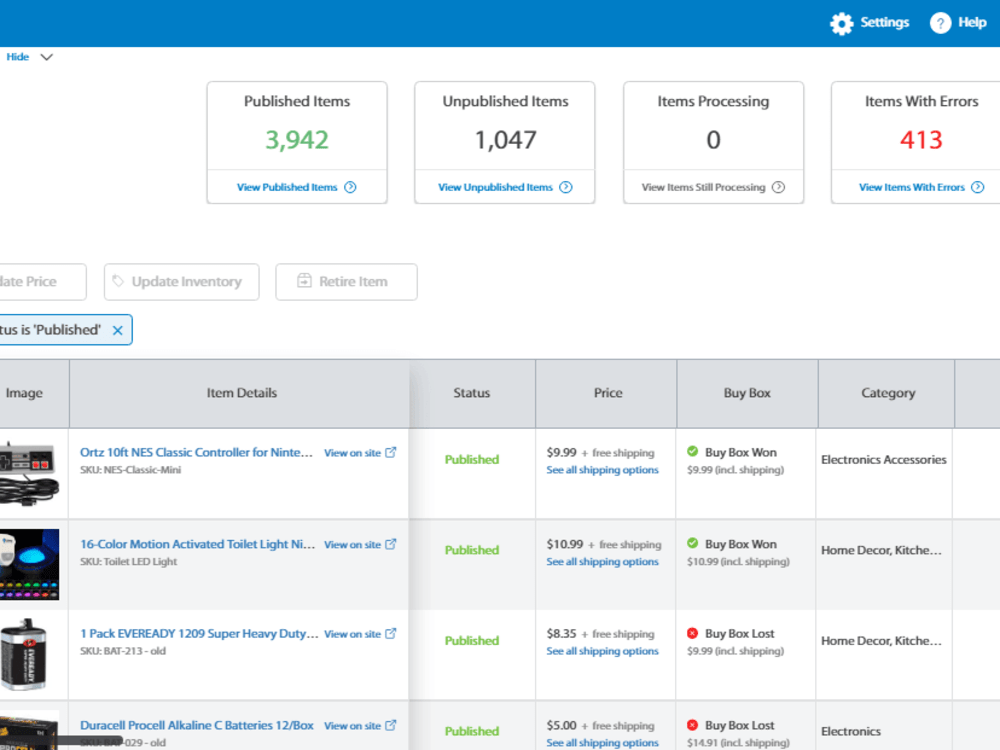Collapse the summary with the Hide chevron
1000x750 pixels.
[x=47, y=57]
